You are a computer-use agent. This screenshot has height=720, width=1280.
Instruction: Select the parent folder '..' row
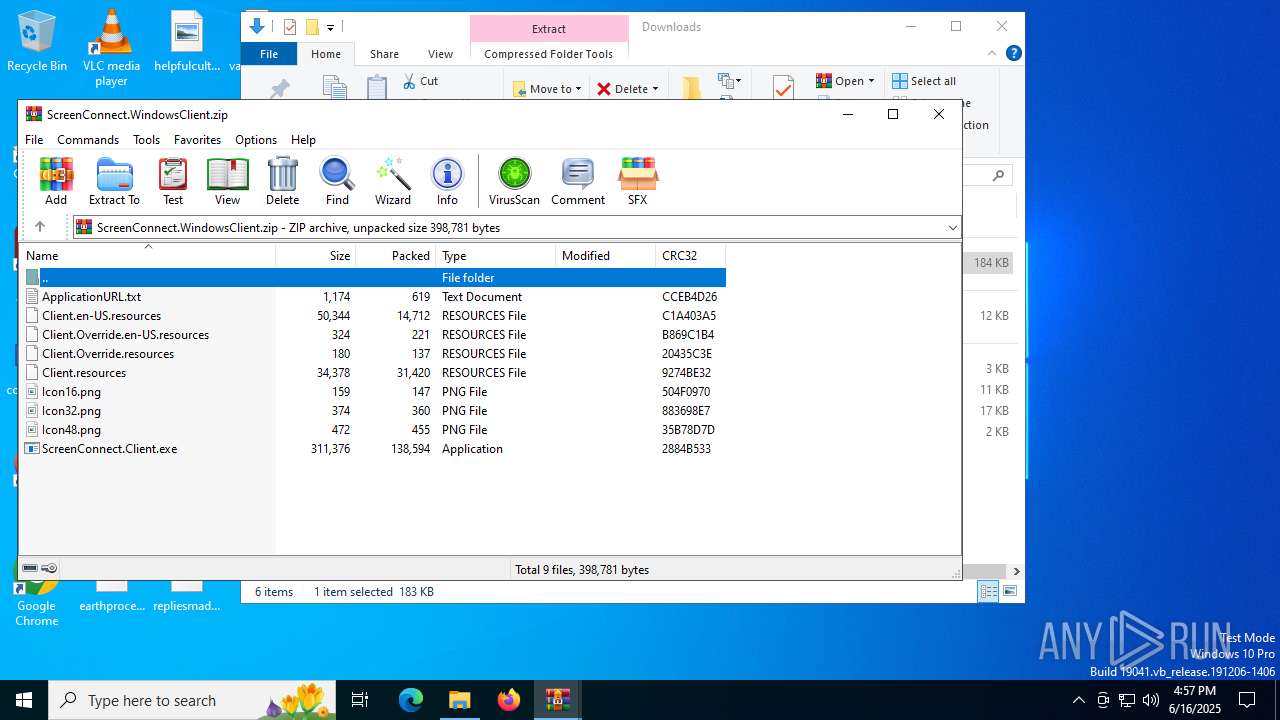point(373,277)
